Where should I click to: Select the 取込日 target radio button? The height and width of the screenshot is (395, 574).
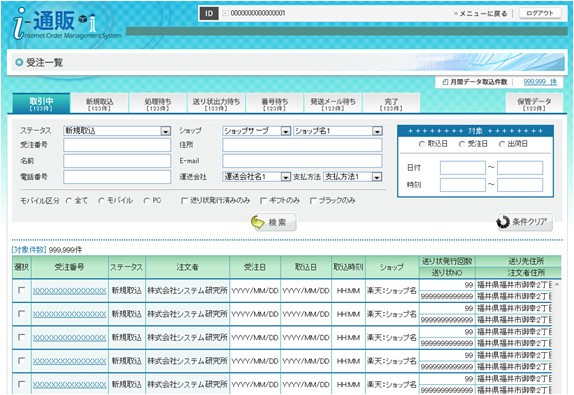click(x=422, y=144)
